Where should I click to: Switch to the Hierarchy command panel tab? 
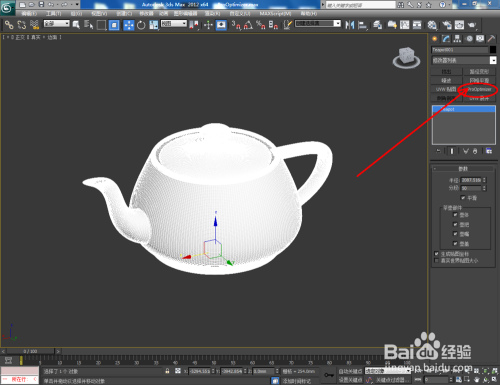click(x=457, y=39)
